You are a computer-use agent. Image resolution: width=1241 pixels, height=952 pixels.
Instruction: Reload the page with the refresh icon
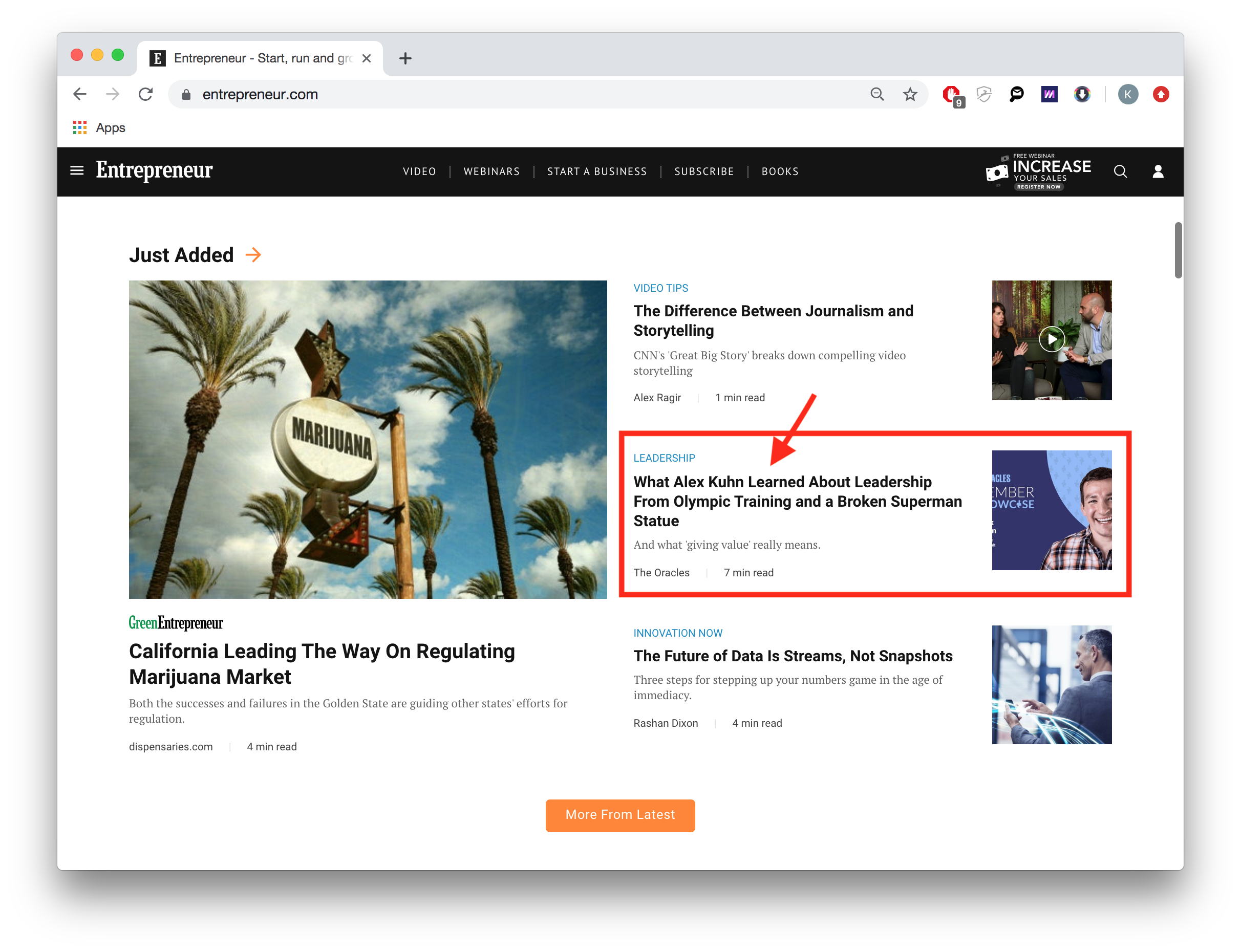[x=145, y=94]
